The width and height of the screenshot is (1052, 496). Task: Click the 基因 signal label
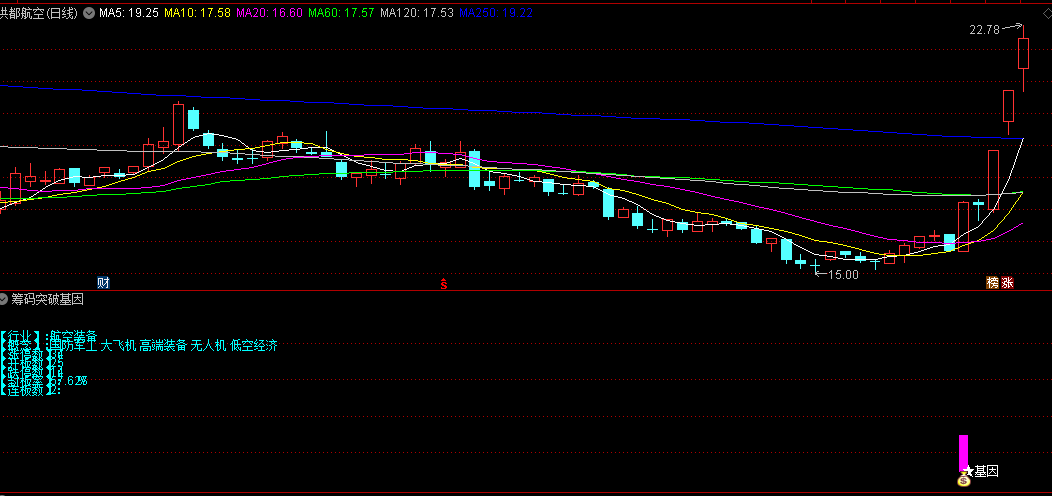coord(986,471)
